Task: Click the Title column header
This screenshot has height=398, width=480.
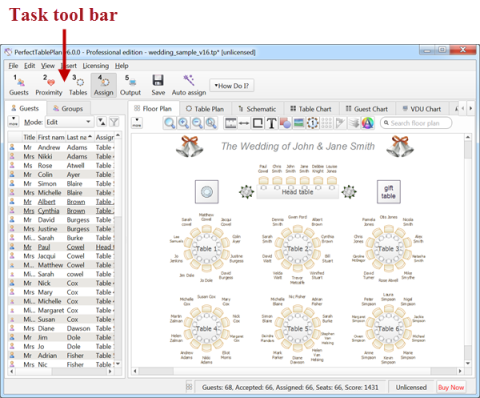Action: coord(29,137)
